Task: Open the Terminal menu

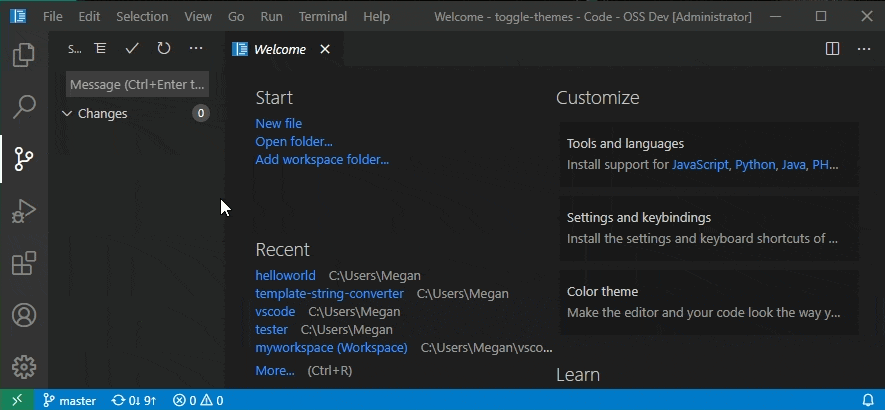Action: pyautogui.click(x=323, y=16)
